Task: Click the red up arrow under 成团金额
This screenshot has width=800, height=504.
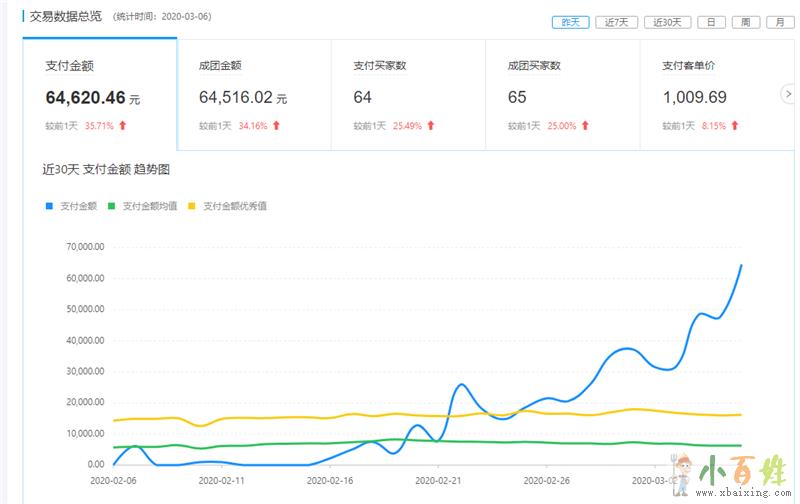Action: coord(276,126)
